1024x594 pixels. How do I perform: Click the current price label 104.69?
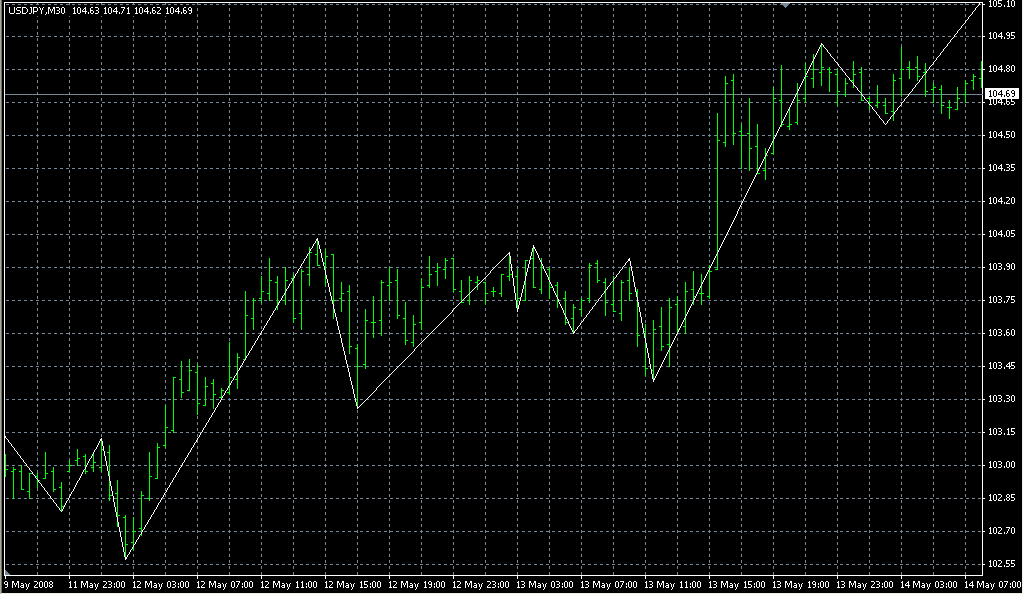click(1002, 94)
